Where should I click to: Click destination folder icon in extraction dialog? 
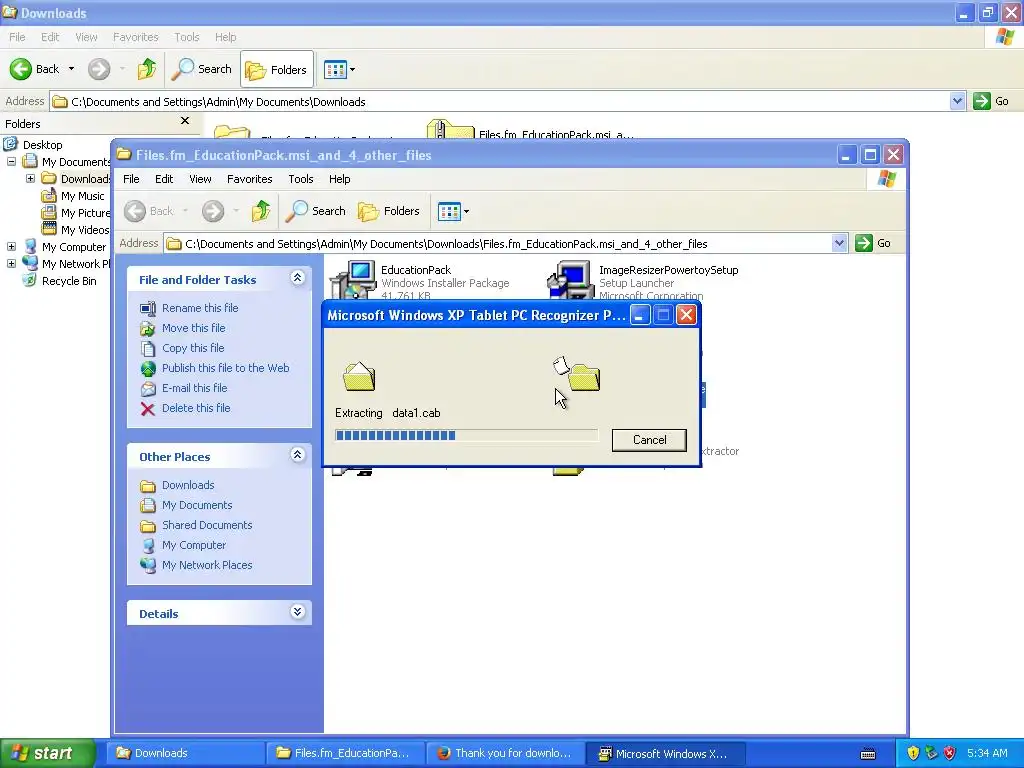(583, 377)
